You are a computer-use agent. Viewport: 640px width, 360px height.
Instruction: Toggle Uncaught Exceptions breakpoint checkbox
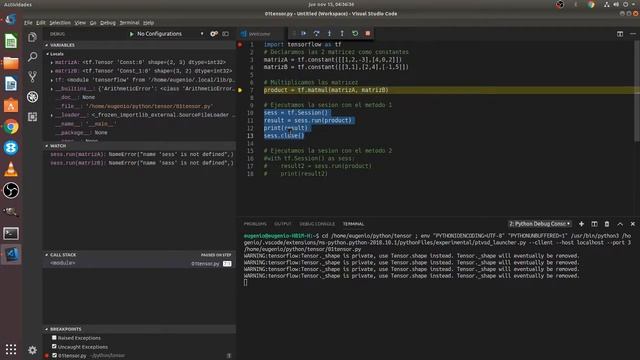pyautogui.click(x=54, y=347)
